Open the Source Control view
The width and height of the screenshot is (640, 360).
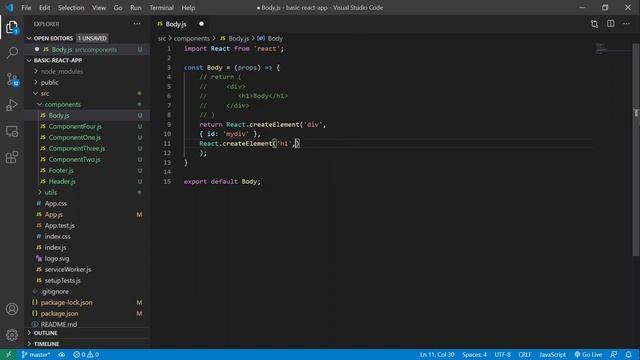tap(12, 79)
